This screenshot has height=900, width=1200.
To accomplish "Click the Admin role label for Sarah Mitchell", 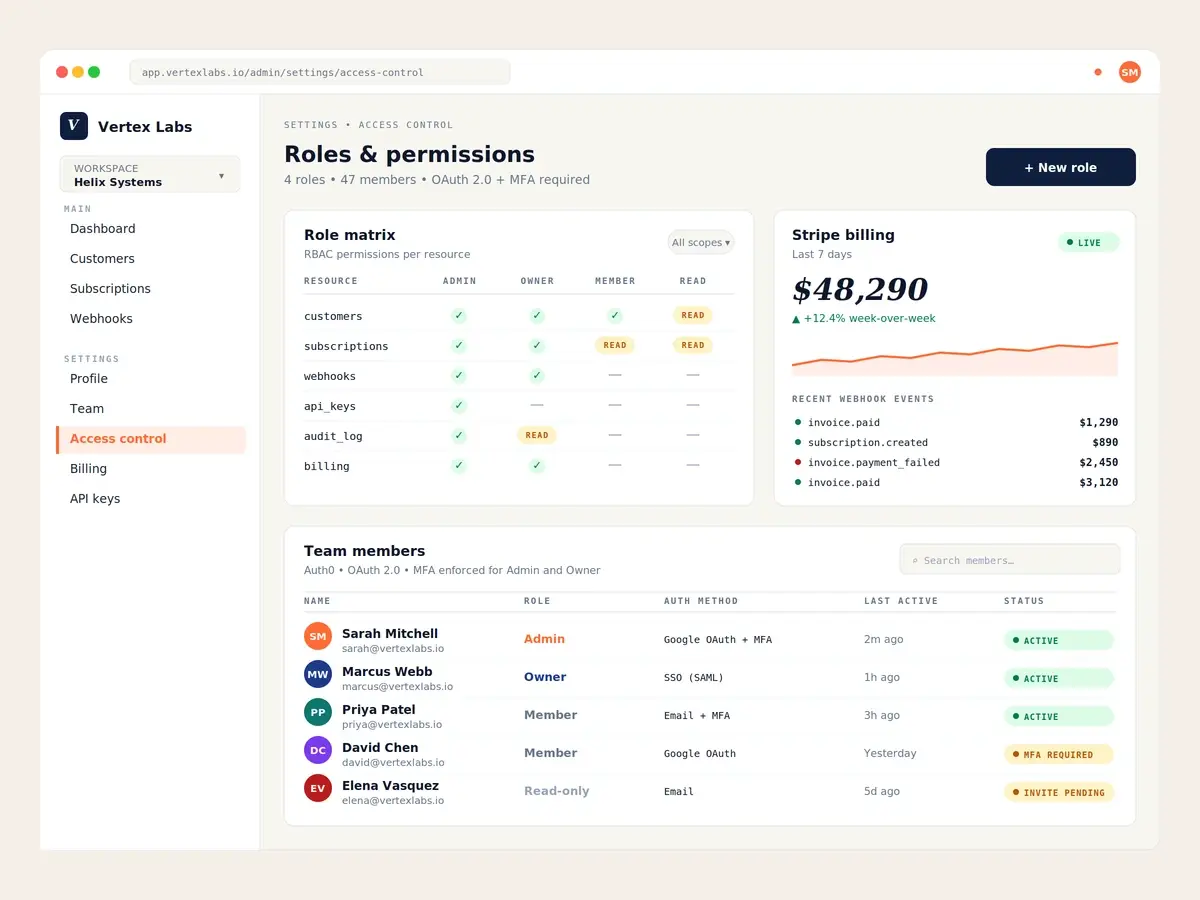I will point(544,639).
